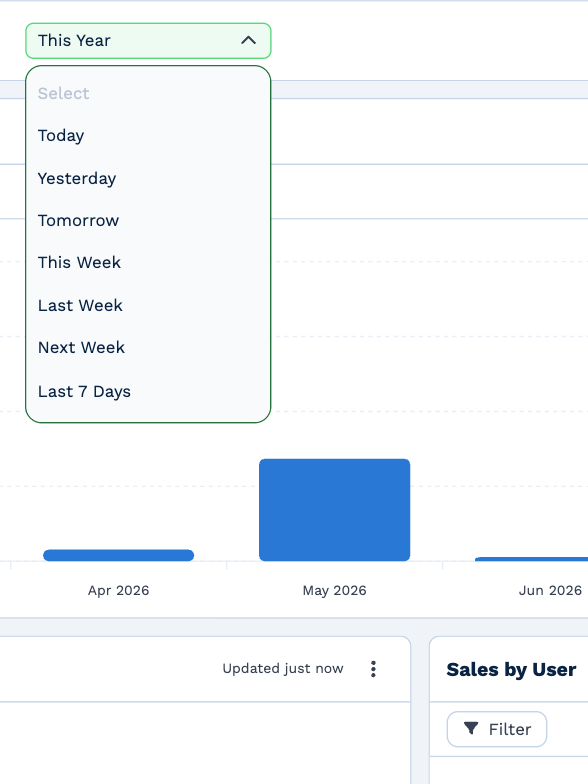Viewport: 588px width, 784px height.
Task: Click the Apr 2026 chart bar
Action: (x=118, y=555)
